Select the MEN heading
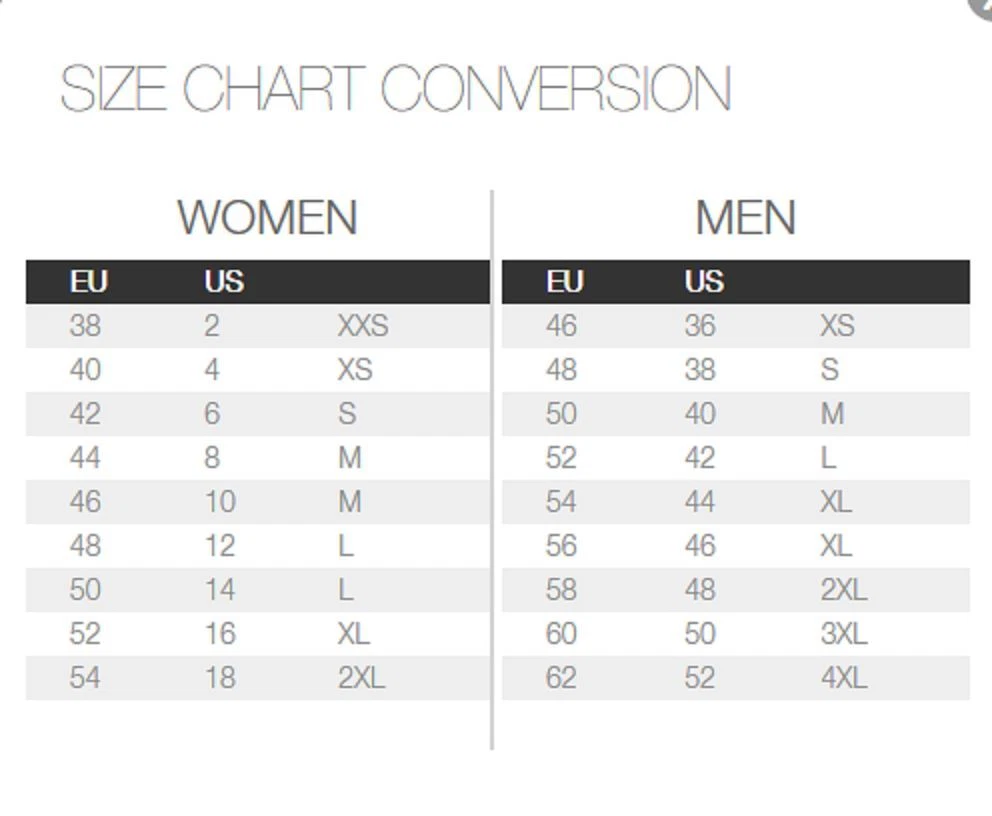Screen dimensions: 992x816 pos(745,217)
